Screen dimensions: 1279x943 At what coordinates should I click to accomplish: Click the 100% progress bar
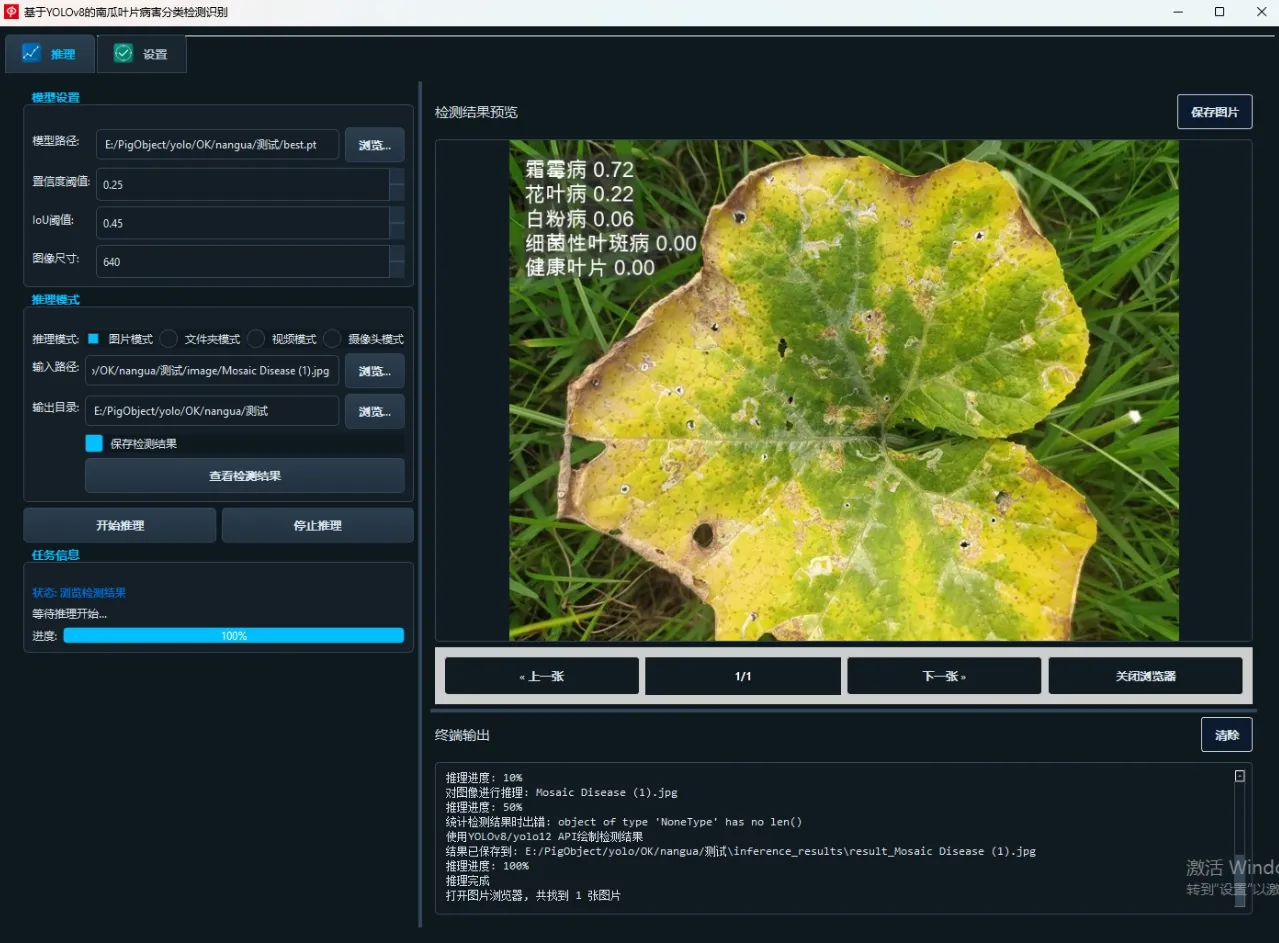(233, 636)
